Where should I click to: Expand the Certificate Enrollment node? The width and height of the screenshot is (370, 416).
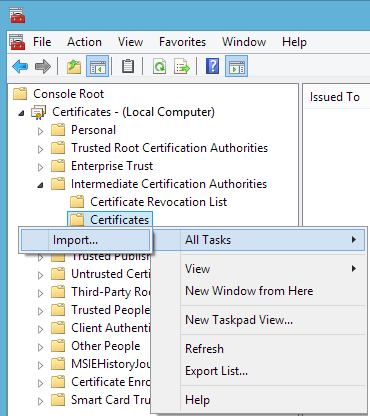pyautogui.click(x=41, y=383)
